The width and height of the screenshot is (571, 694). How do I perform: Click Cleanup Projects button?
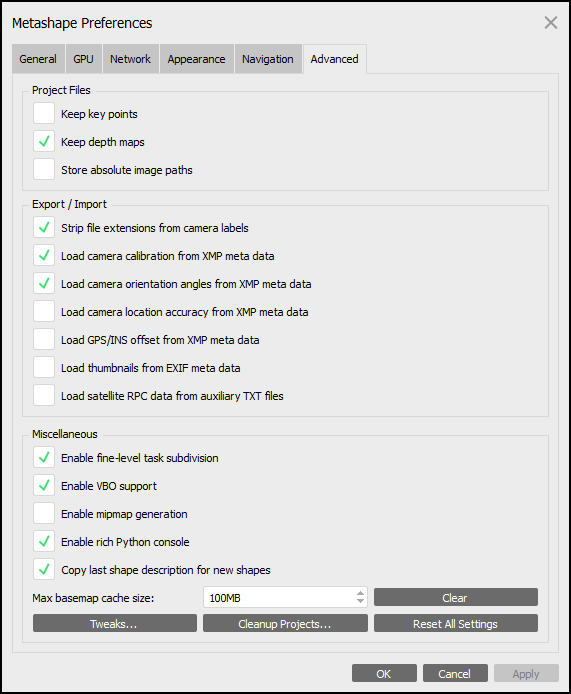[x=285, y=623]
